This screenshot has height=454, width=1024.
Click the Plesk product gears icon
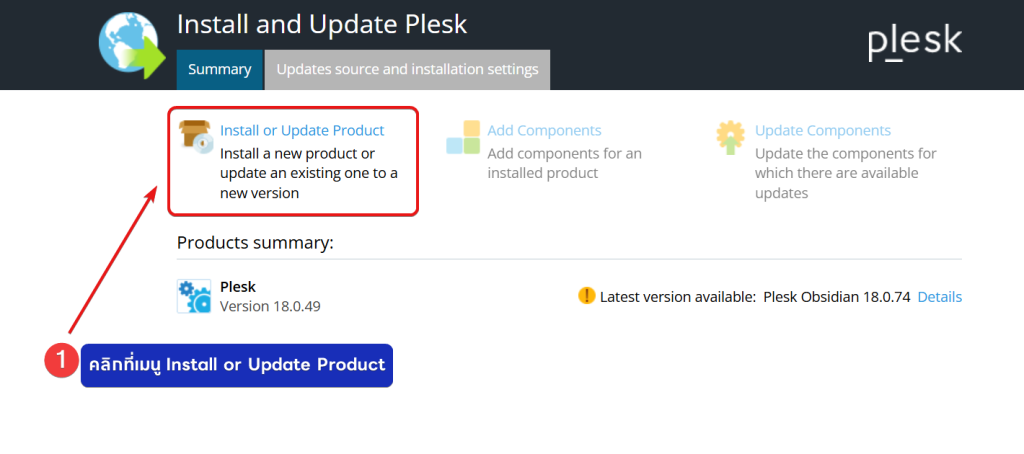coord(194,296)
